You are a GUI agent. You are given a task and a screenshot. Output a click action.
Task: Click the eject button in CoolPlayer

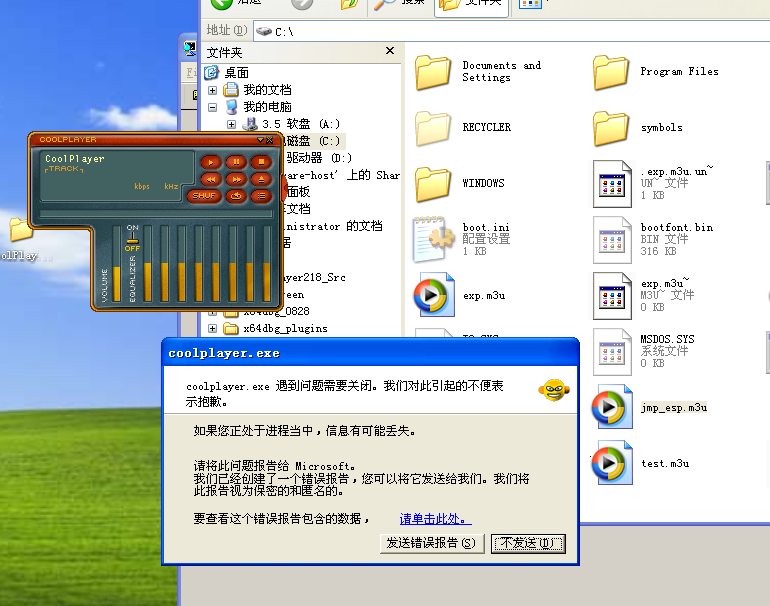click(x=261, y=179)
